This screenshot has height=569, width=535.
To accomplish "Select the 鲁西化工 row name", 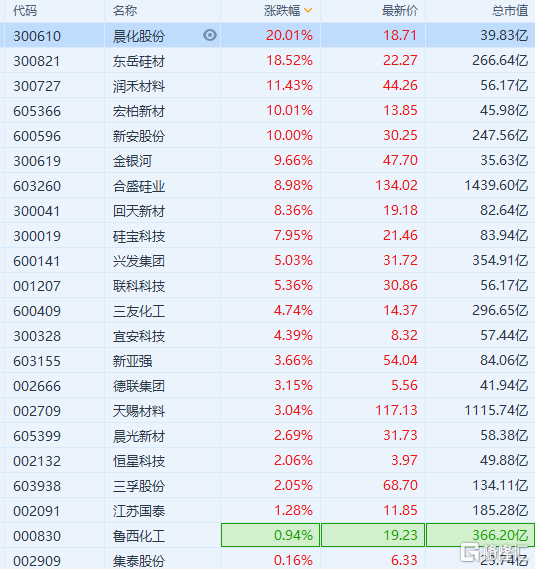I will click(x=139, y=536).
